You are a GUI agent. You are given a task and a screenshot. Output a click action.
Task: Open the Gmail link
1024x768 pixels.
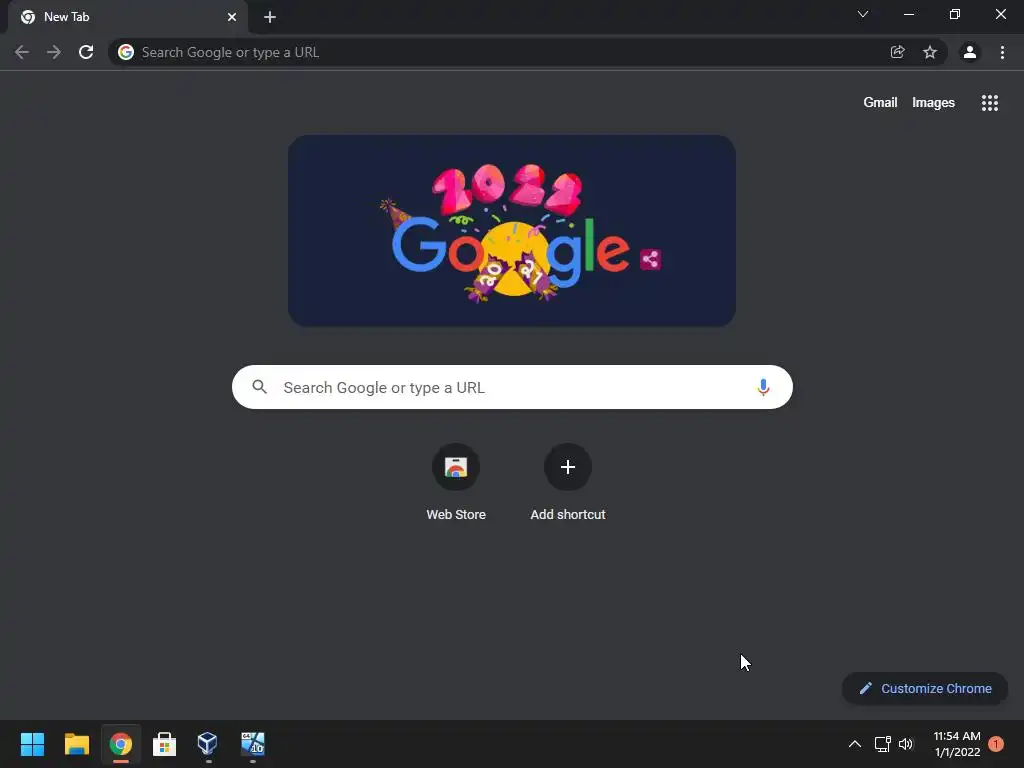[x=880, y=103]
